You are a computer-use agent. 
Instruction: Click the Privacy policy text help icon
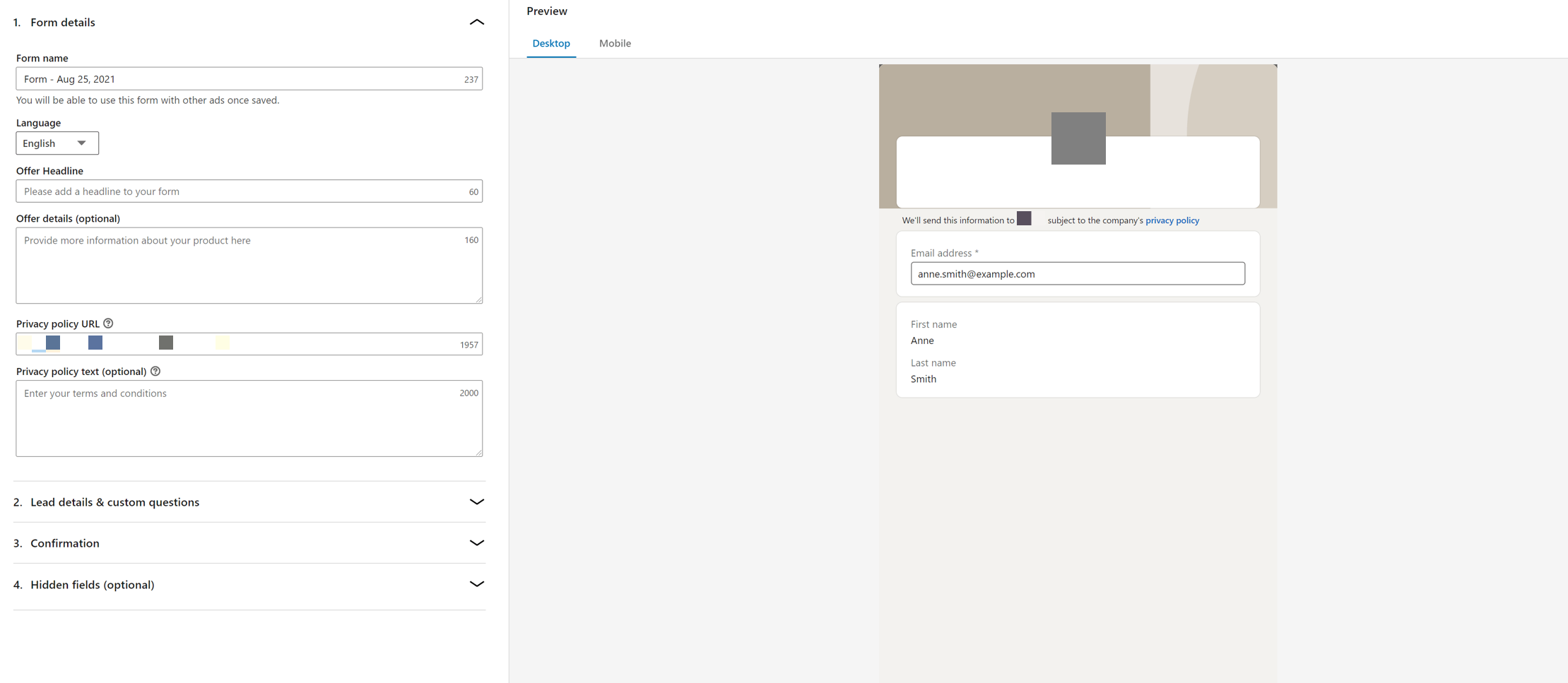tap(155, 371)
